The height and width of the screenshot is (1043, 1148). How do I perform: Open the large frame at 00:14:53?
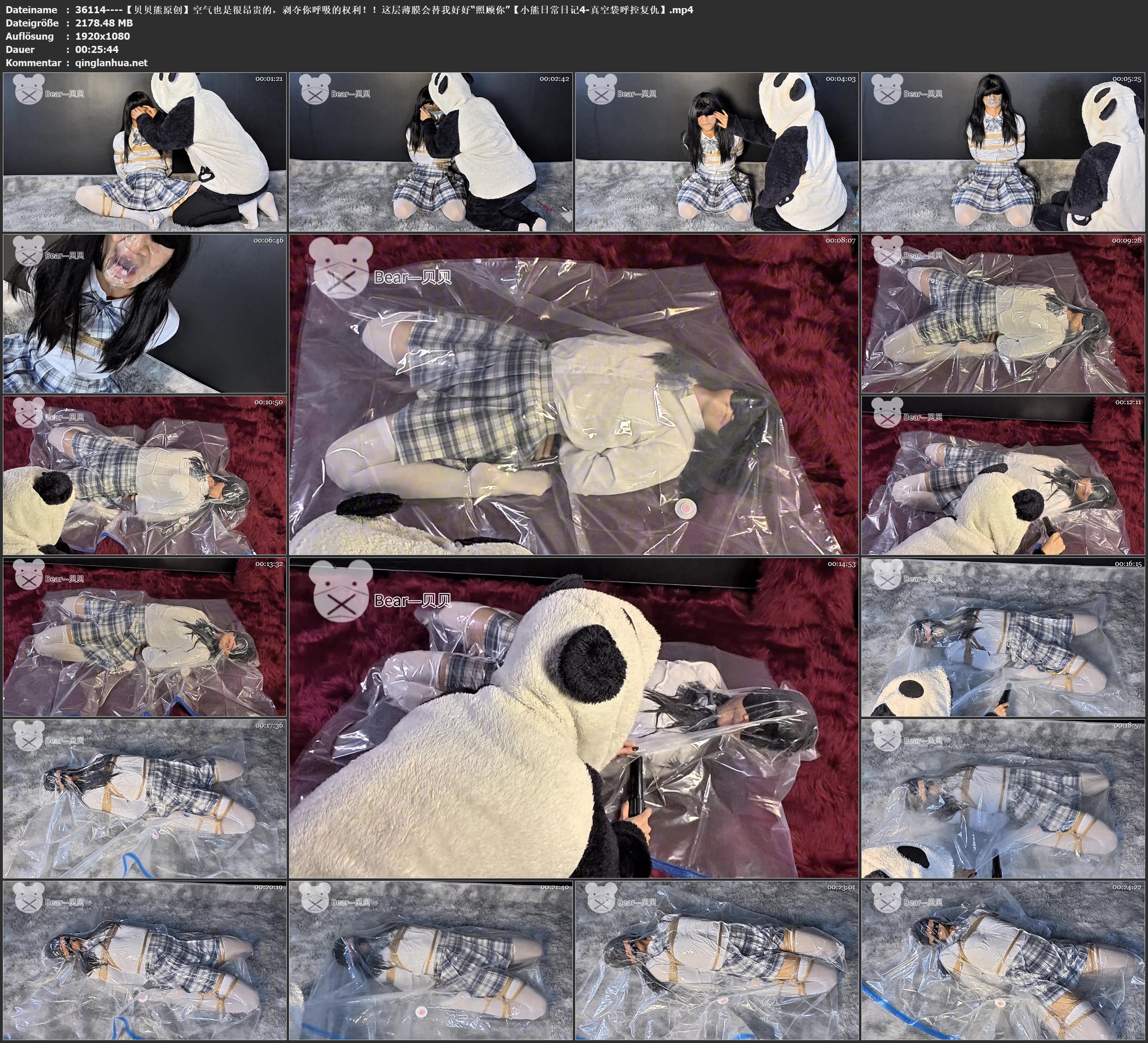click(573, 718)
